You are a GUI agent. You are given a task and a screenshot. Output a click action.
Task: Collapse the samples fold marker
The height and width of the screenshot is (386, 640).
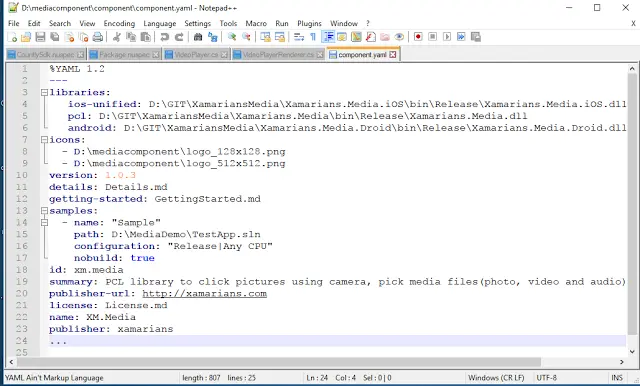pos(44,211)
